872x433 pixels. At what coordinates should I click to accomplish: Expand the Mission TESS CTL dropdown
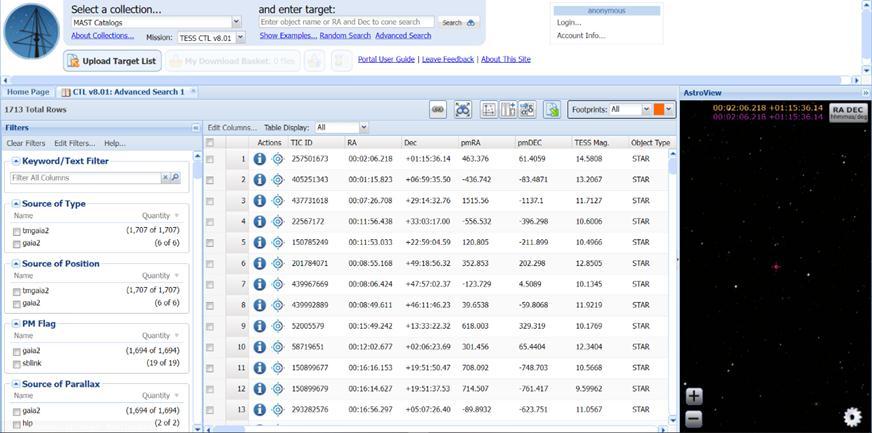coord(239,37)
